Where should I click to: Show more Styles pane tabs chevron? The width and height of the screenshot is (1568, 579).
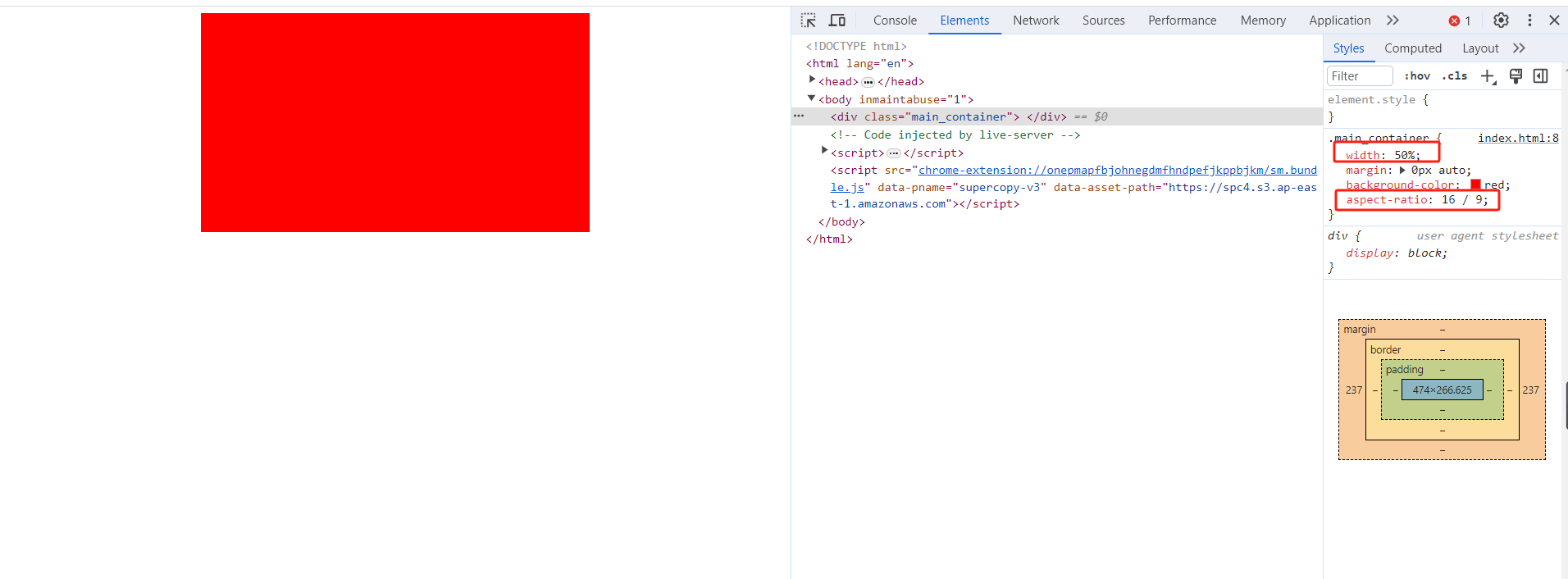(x=1519, y=48)
